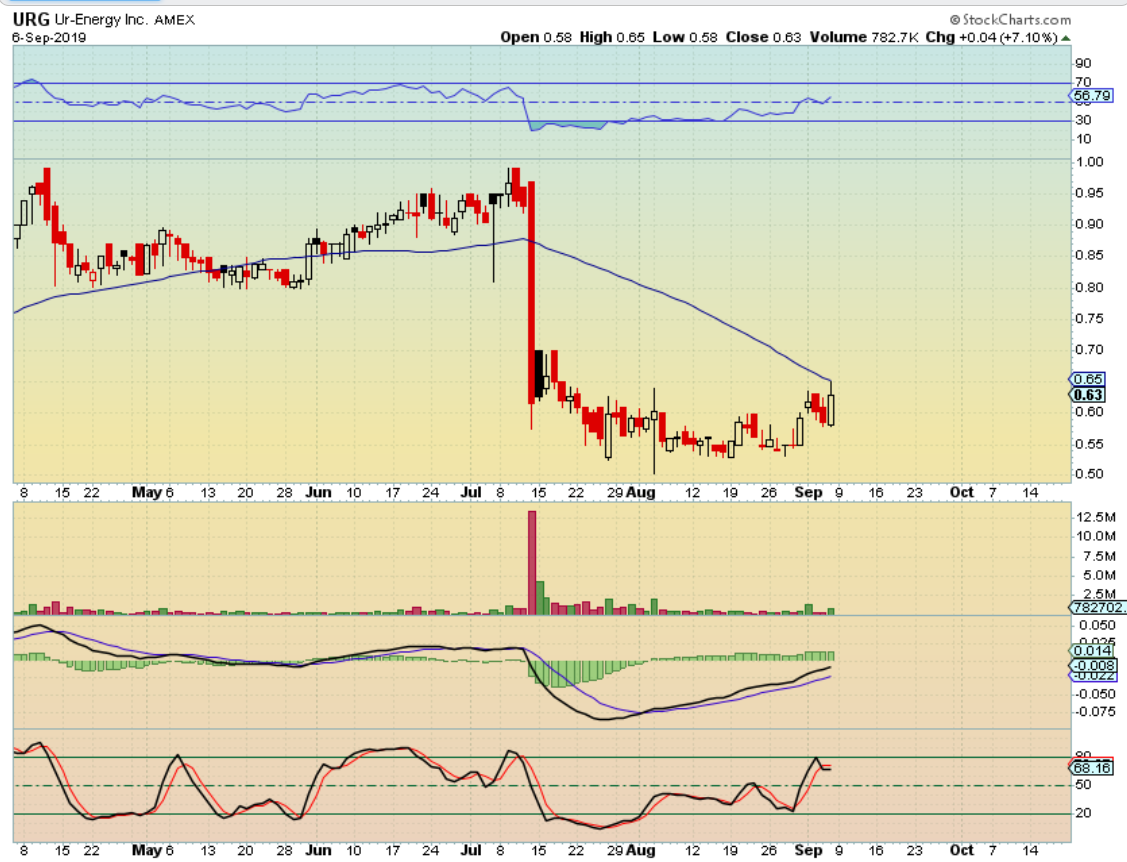This screenshot has height=862, width=1127.
Task: Click the 0.014 MACD histogram tag
Action: 1093,651
